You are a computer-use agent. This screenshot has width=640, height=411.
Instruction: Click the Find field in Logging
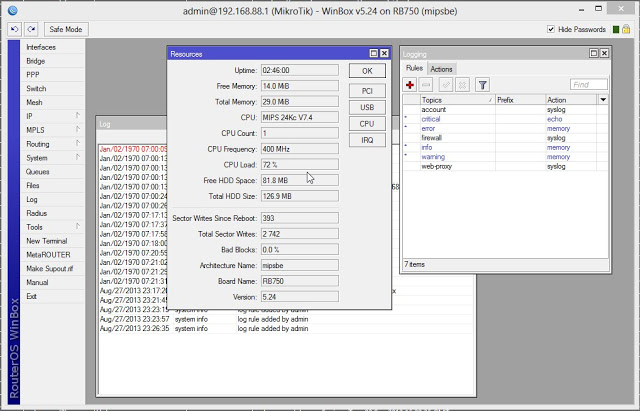(x=589, y=84)
